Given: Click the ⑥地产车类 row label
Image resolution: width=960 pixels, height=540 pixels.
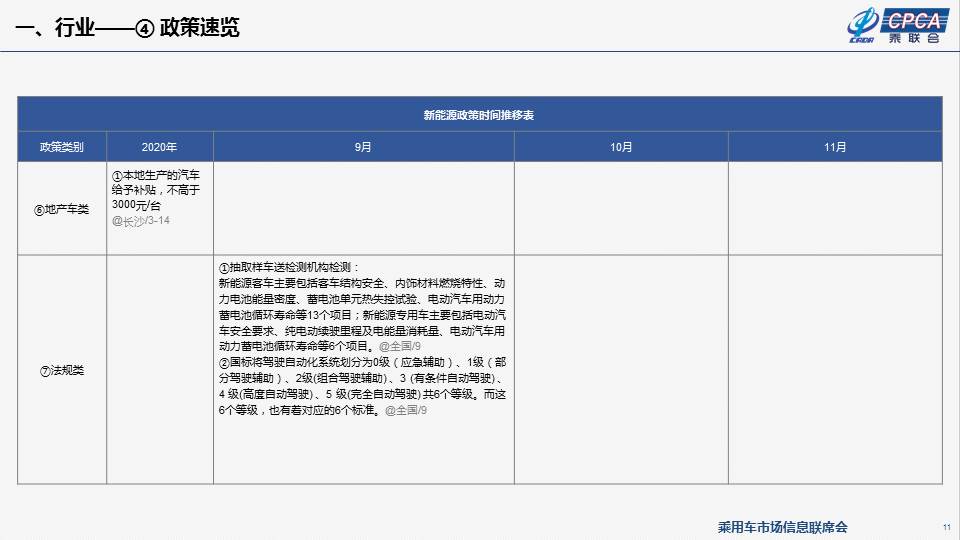Looking at the screenshot, I should (62, 209).
